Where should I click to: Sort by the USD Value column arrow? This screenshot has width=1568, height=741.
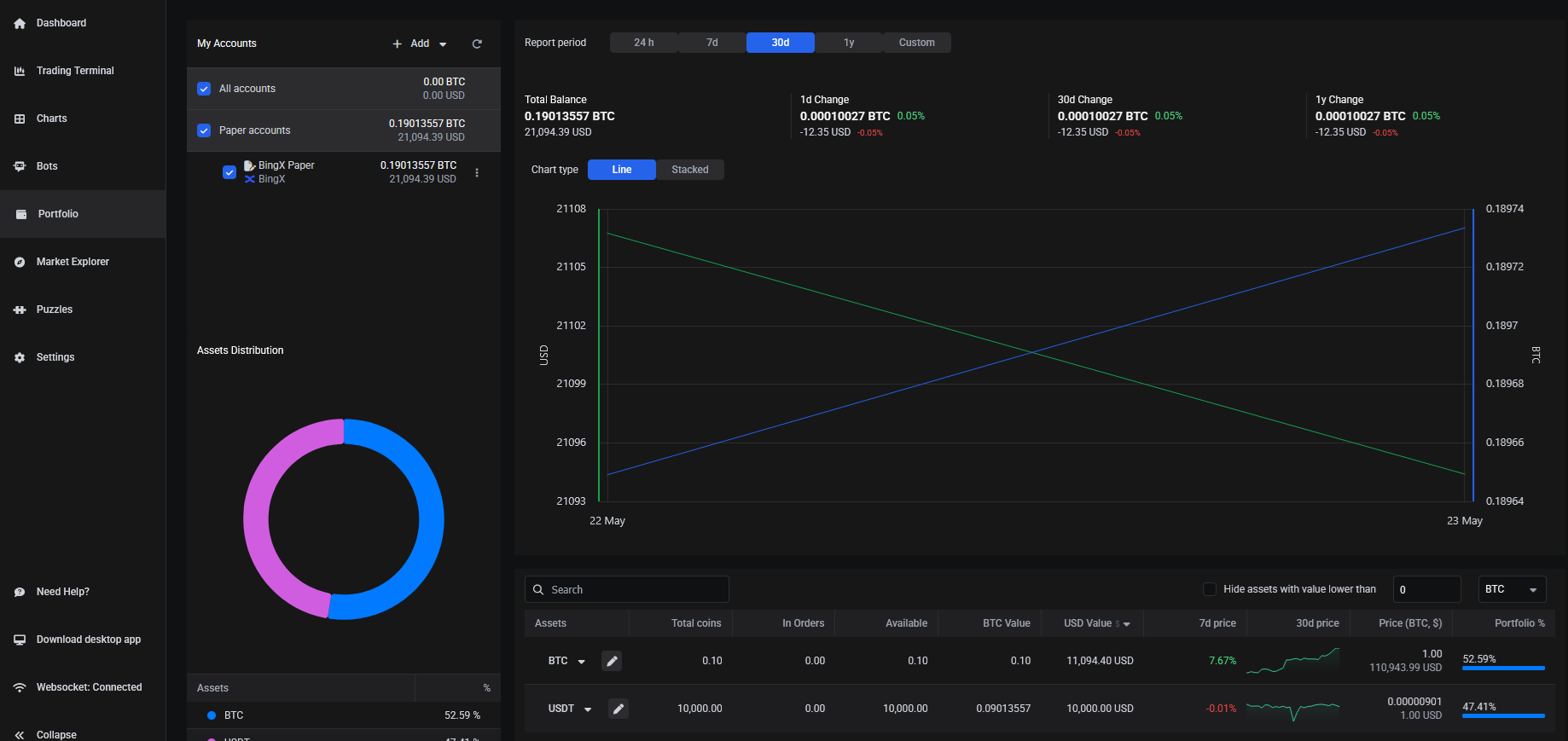tap(1127, 624)
